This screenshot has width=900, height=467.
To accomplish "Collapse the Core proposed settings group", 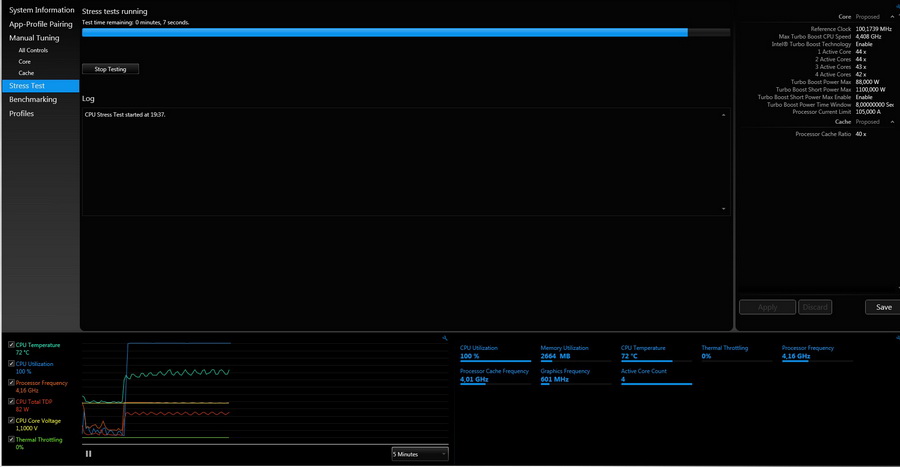I will click(x=892, y=17).
